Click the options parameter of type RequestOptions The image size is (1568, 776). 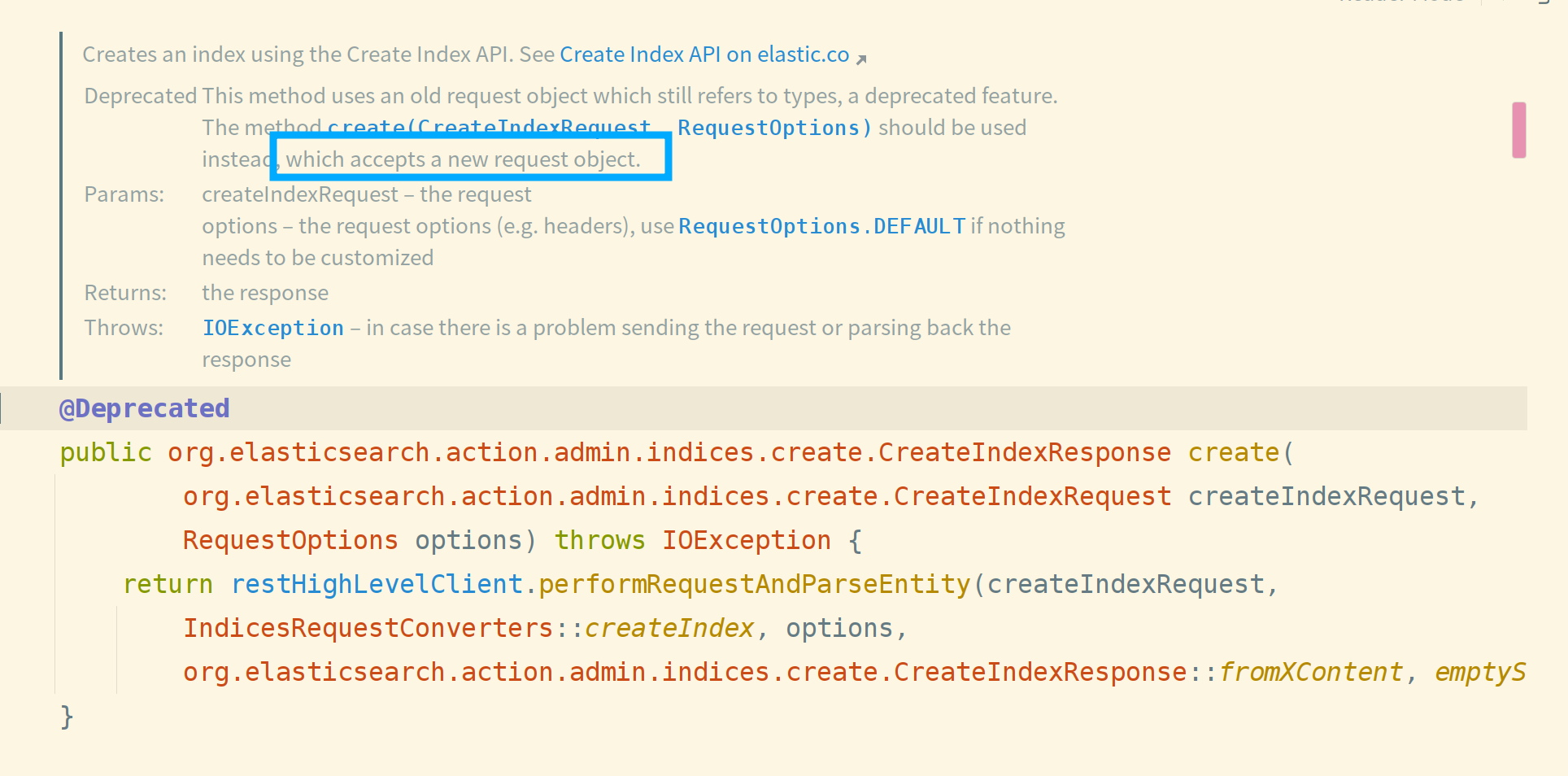tap(468, 539)
